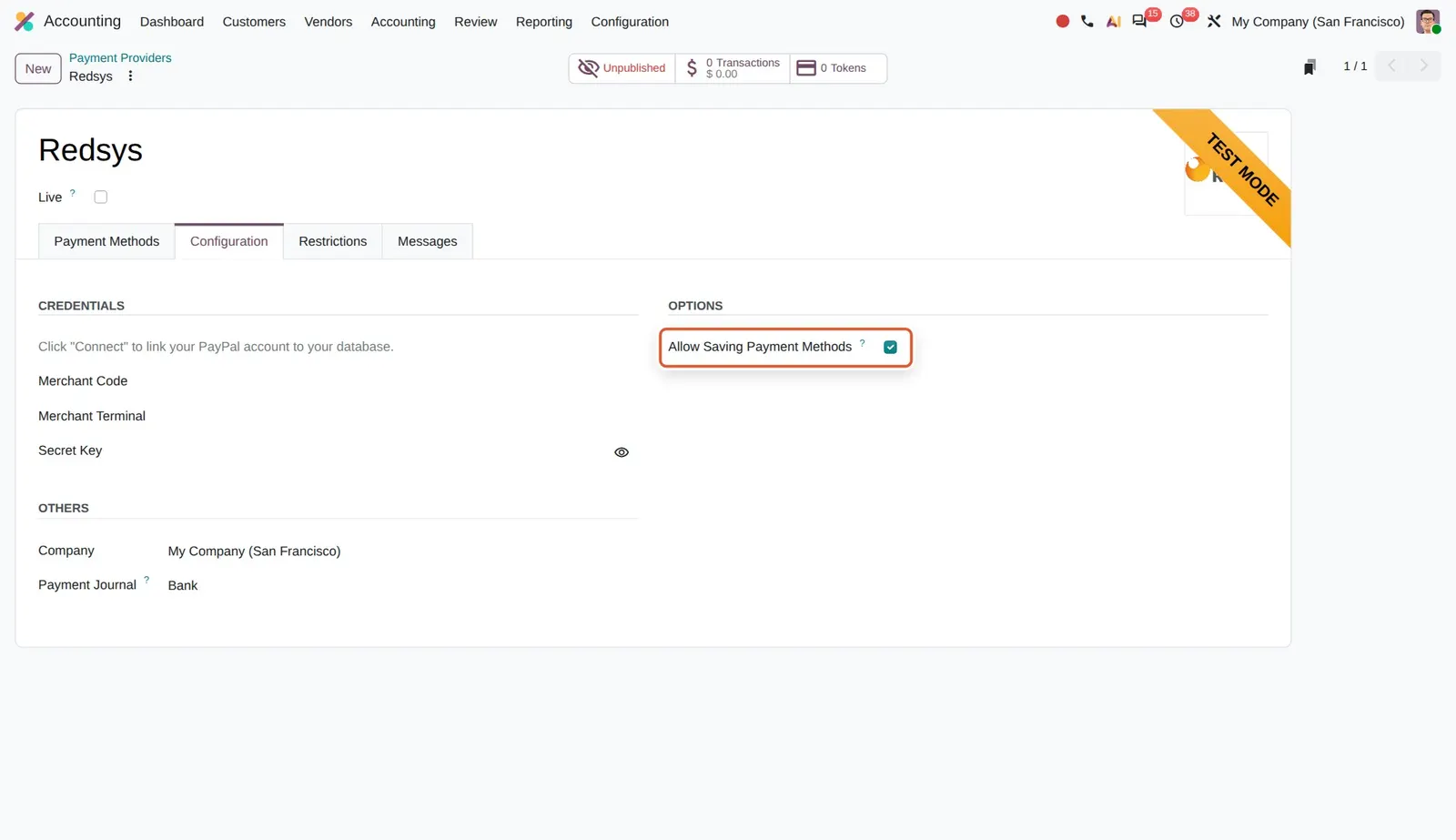Go to previous record arrow
Screen dimensions: 1456x840
[1391, 66]
